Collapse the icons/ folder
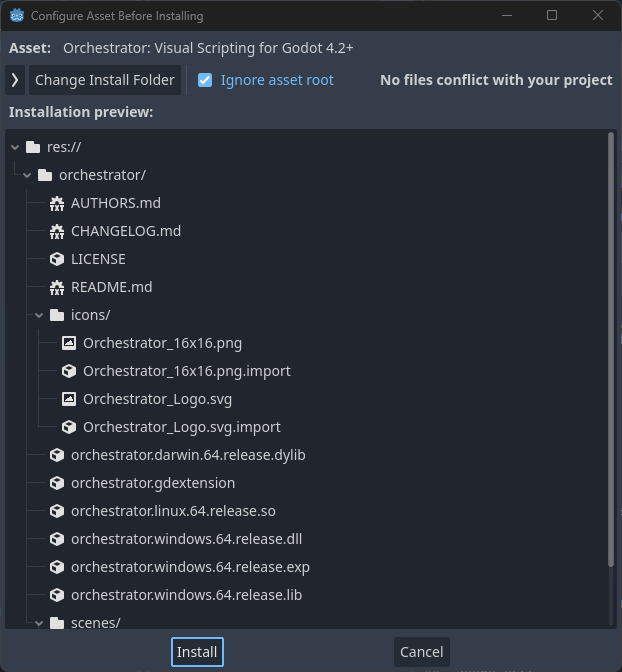Image resolution: width=622 pixels, height=672 pixels. (x=39, y=315)
